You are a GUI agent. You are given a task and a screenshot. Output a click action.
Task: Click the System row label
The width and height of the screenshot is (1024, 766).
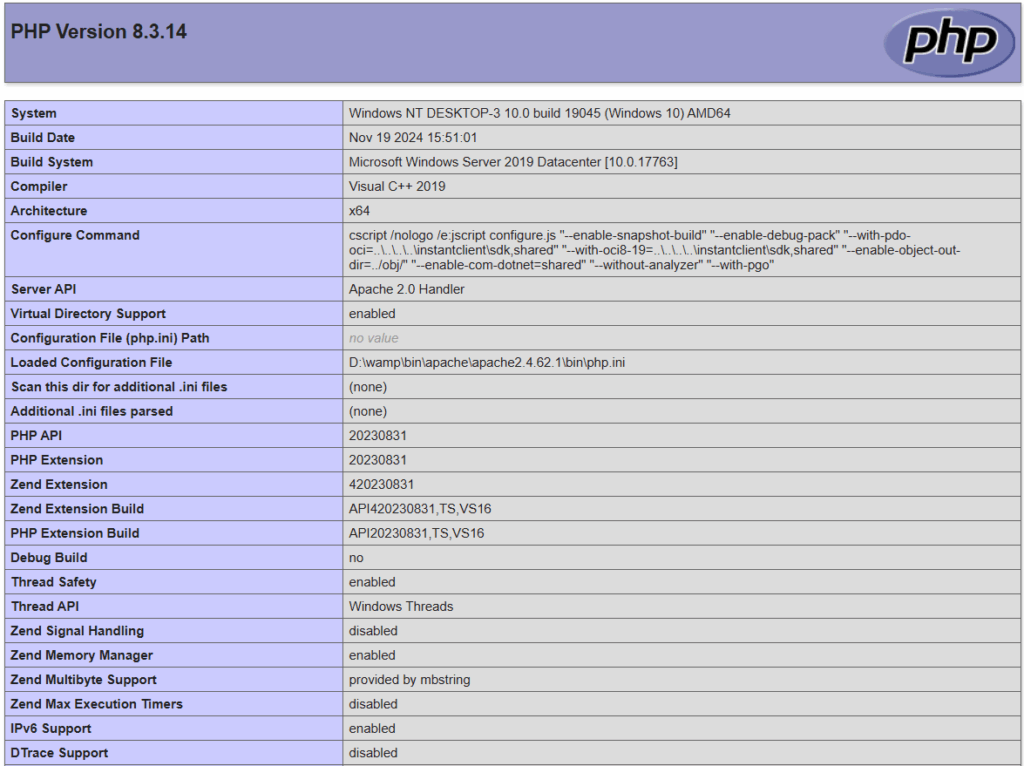tap(34, 113)
